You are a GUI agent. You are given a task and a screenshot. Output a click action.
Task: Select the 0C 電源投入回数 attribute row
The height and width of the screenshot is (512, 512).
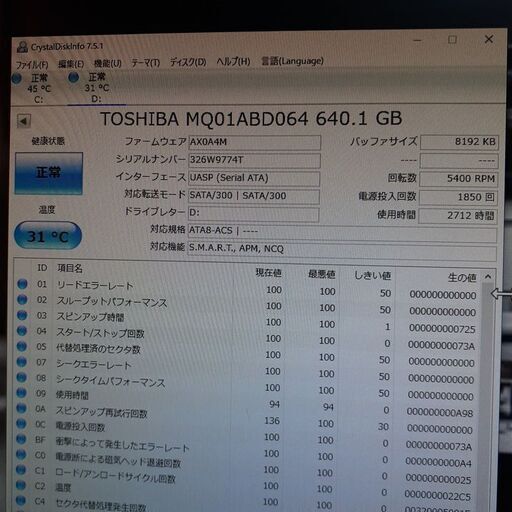click(247, 425)
